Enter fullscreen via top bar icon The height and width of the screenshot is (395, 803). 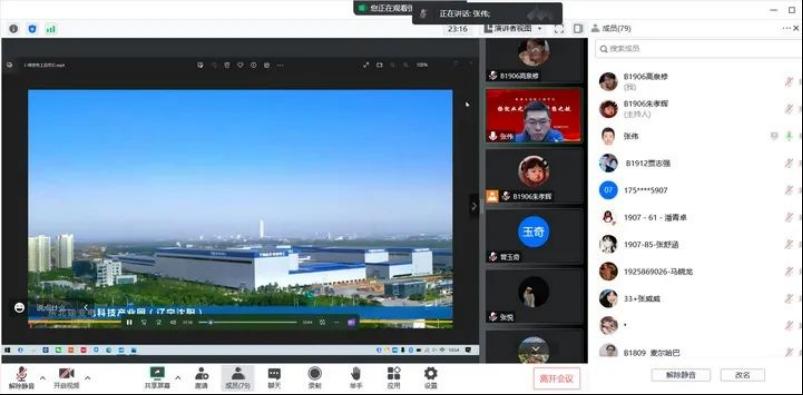click(559, 29)
